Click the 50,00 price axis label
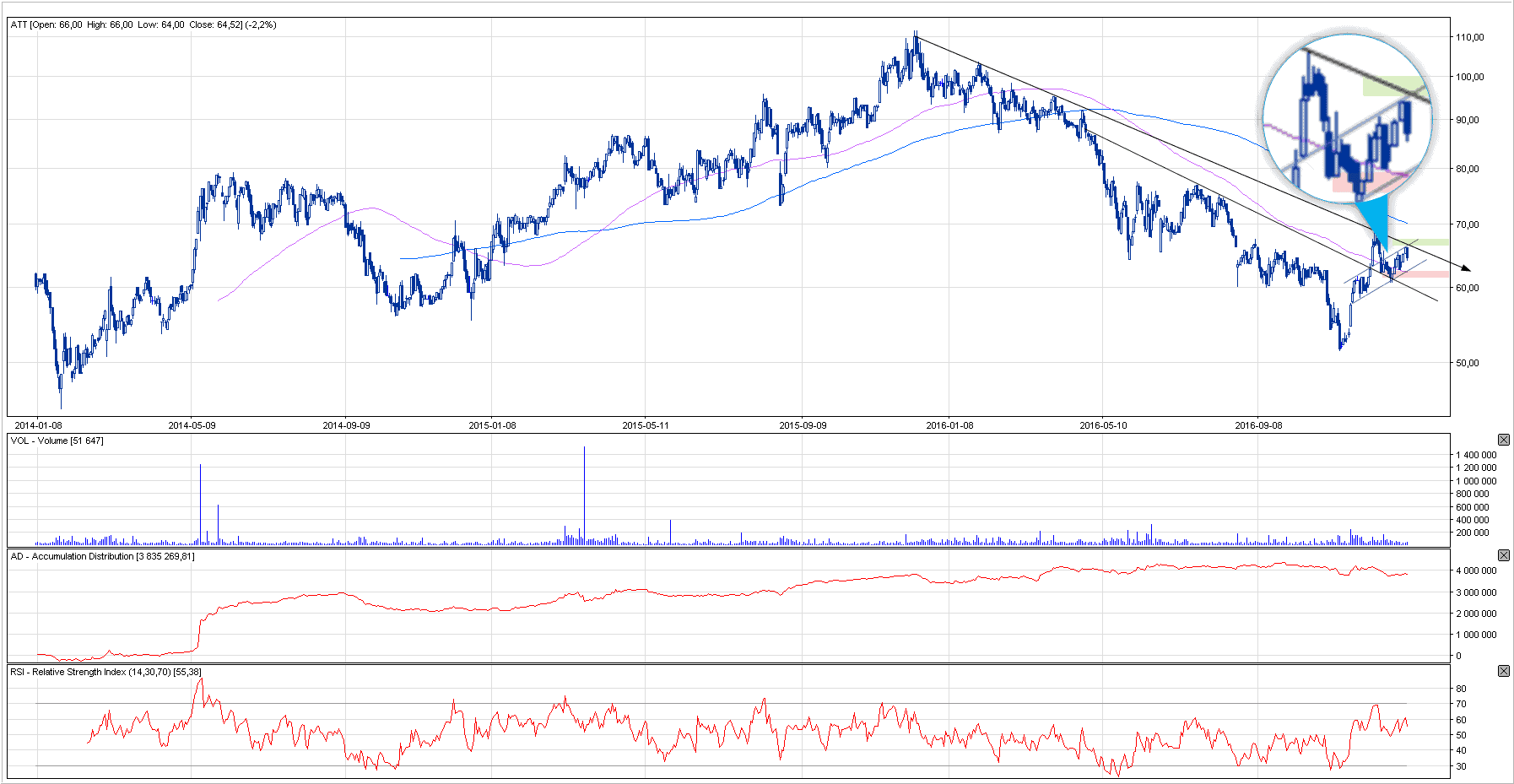The image size is (1514, 784). tap(1467, 363)
